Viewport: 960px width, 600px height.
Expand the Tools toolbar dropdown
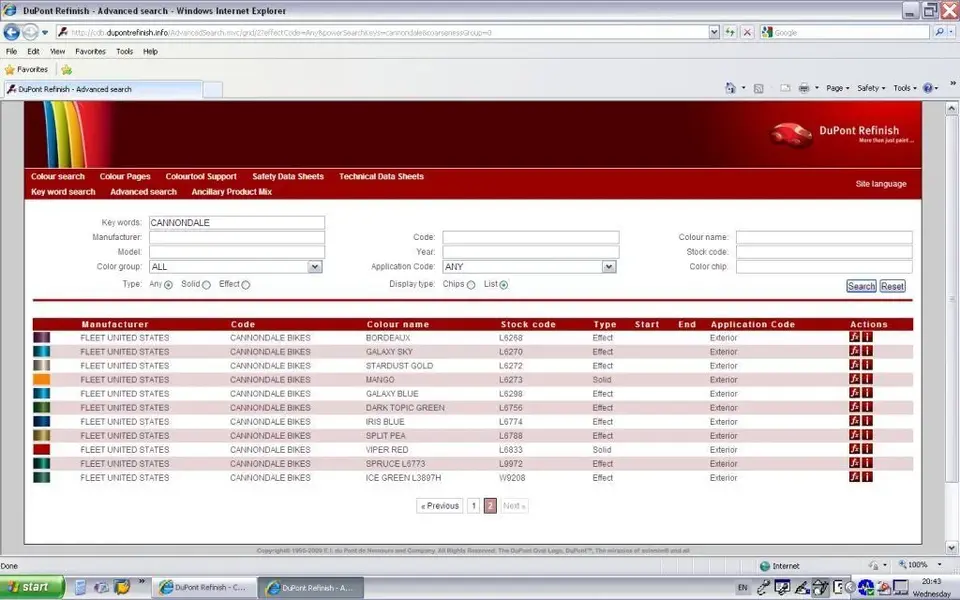(x=905, y=88)
